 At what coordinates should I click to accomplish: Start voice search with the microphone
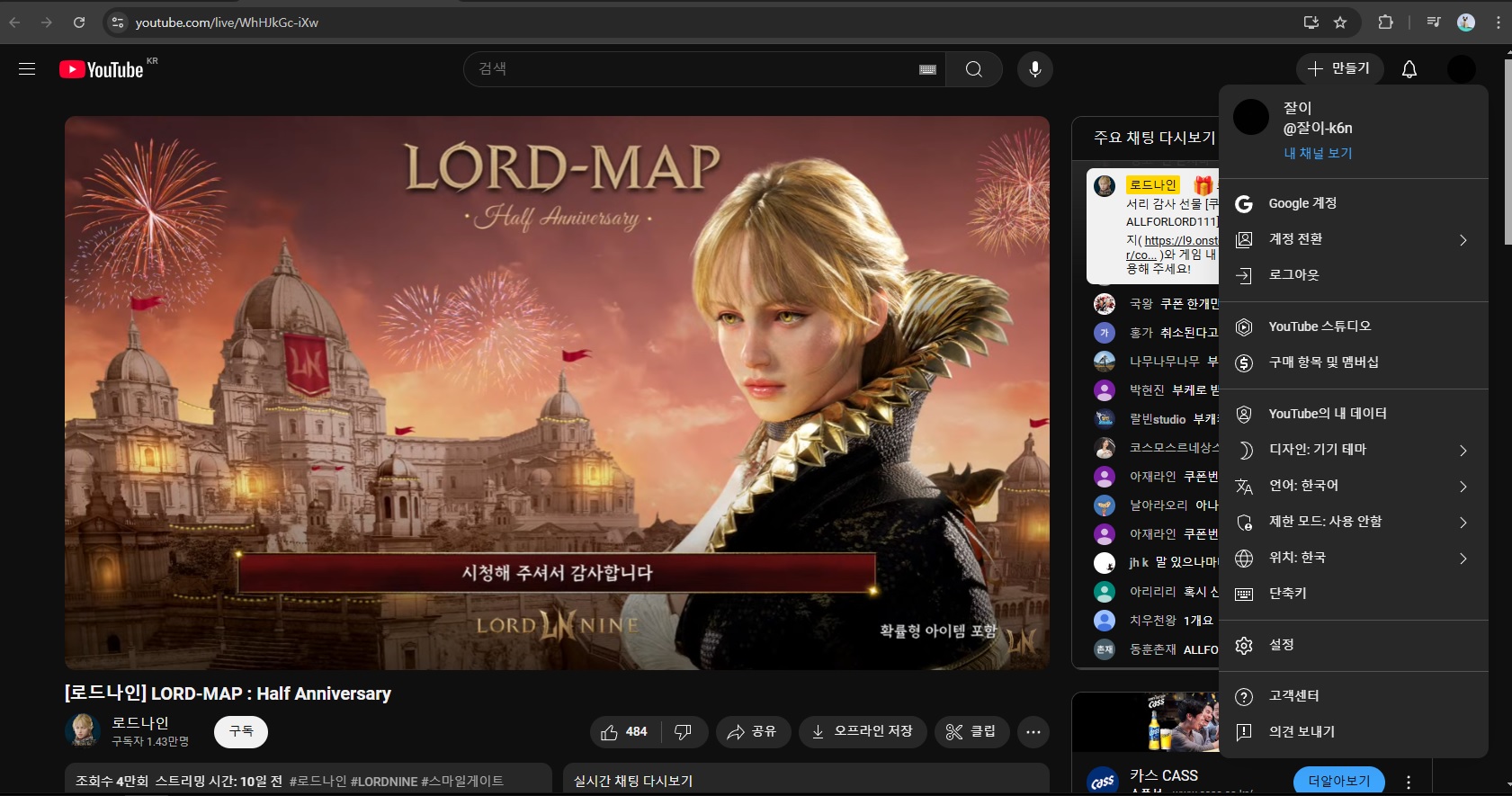pos(1035,69)
